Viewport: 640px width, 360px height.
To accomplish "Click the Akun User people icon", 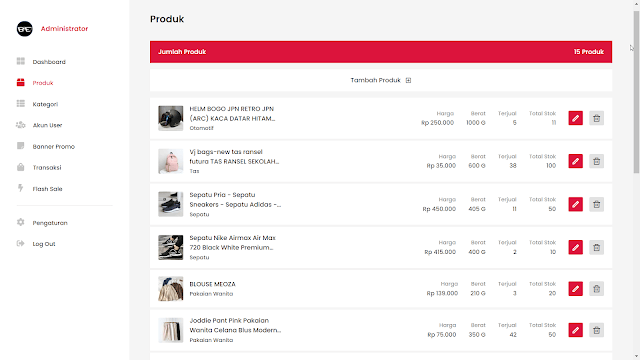I will (x=20, y=125).
